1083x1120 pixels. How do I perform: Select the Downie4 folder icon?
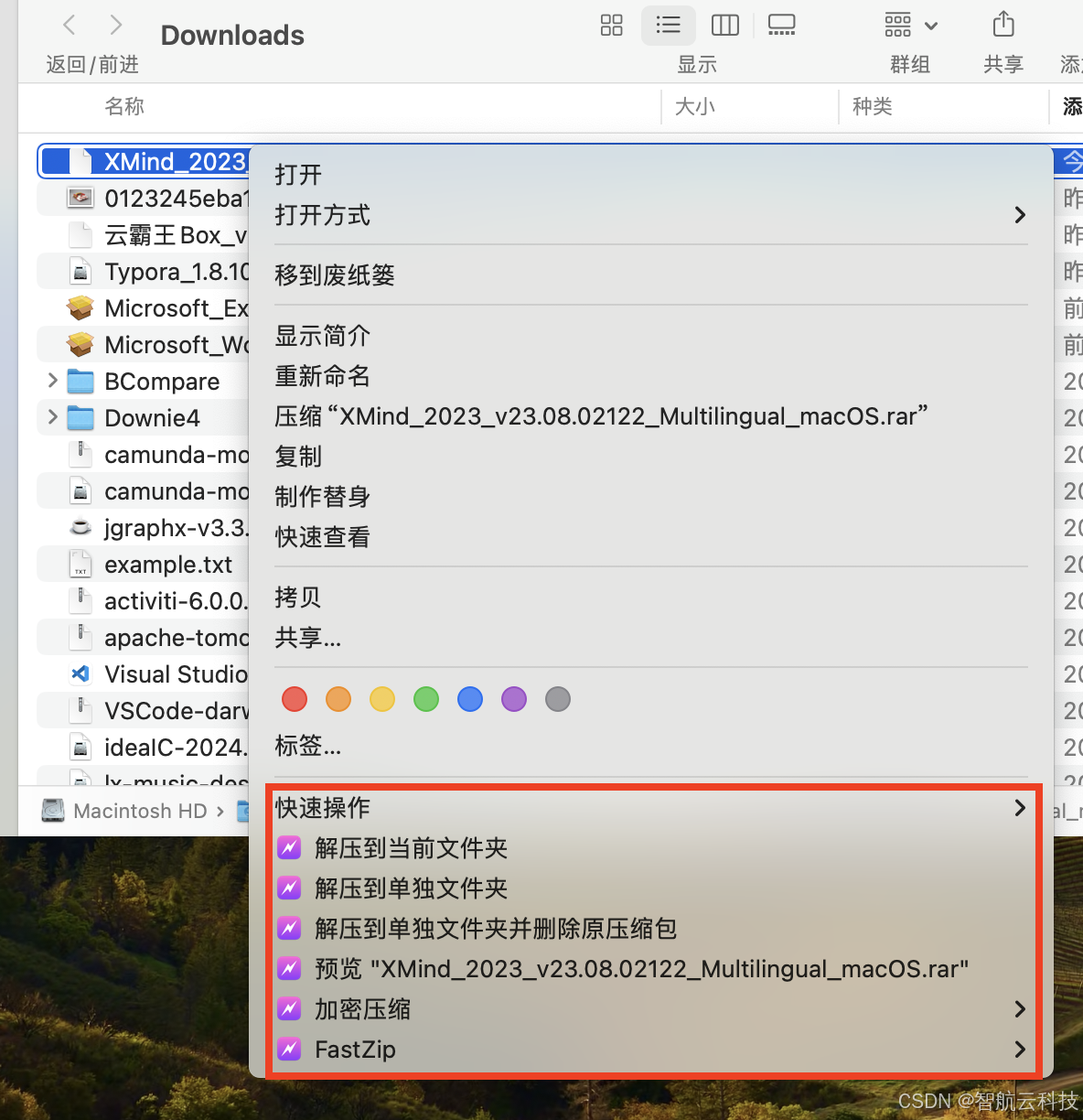coord(80,418)
